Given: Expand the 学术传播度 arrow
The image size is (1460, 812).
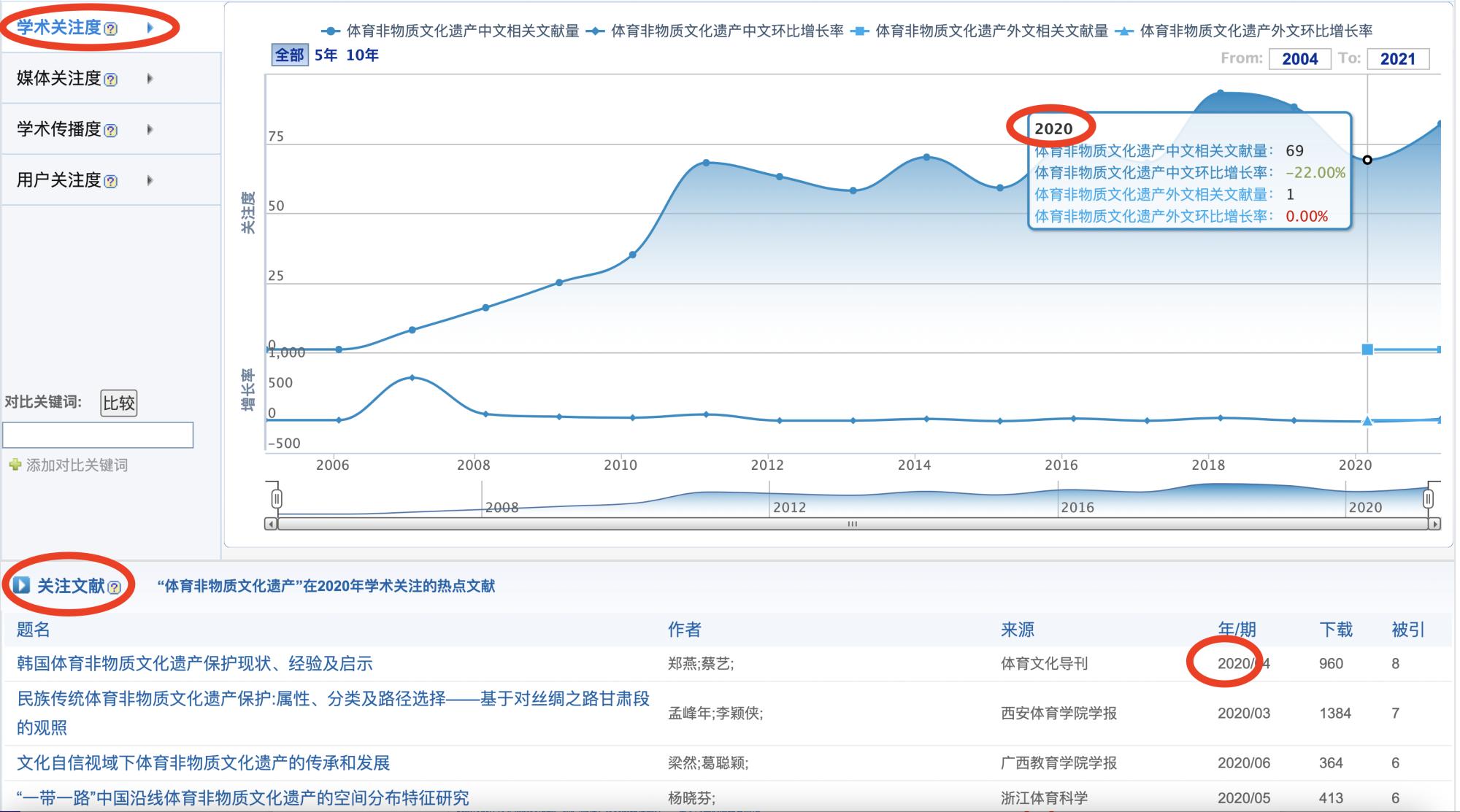Looking at the screenshot, I should pos(150,130).
